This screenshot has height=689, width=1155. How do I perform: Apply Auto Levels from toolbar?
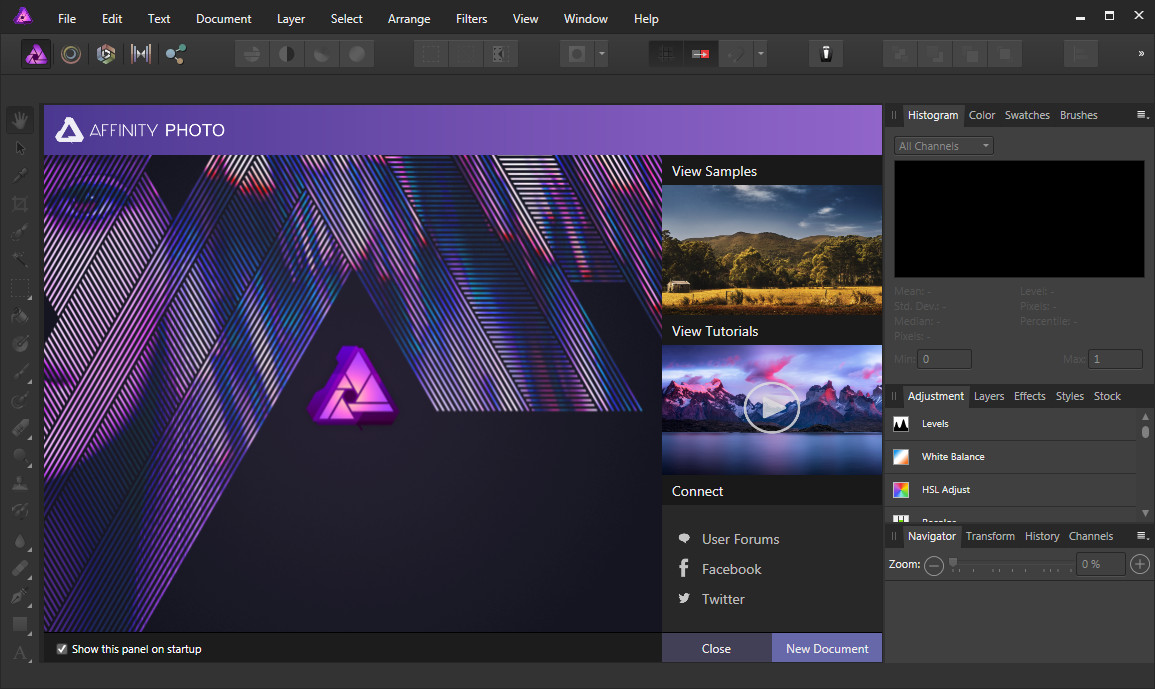pos(252,54)
